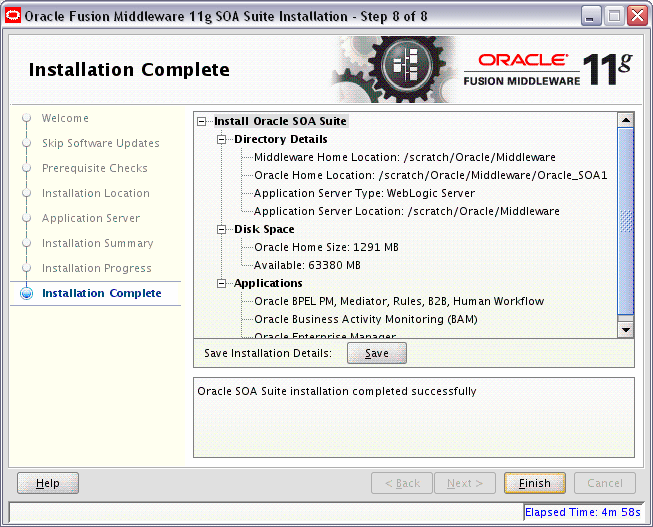Click the Oracle icon in the title bar

(12, 16)
